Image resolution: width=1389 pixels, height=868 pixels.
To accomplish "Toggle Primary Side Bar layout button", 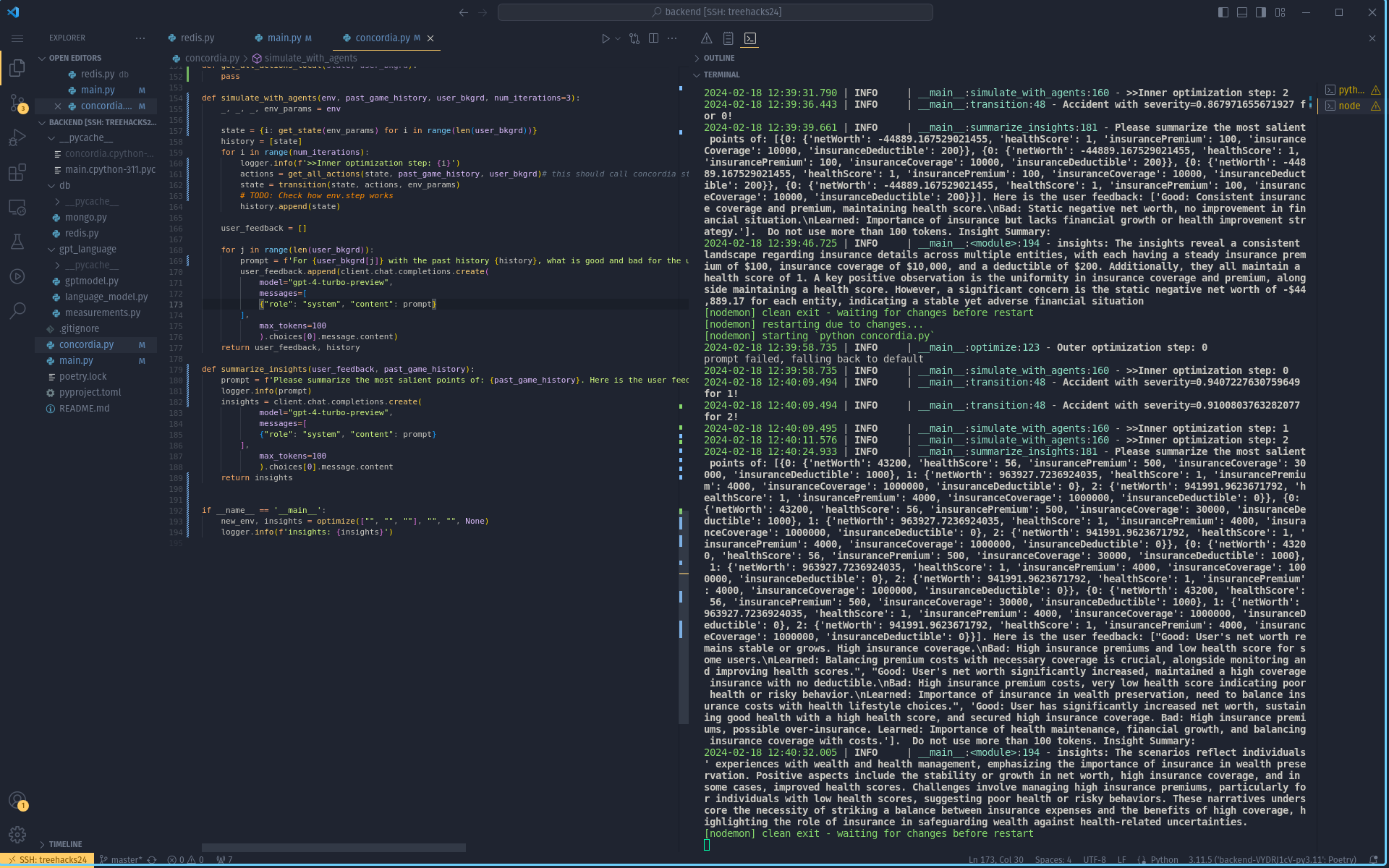I will (x=1223, y=12).
